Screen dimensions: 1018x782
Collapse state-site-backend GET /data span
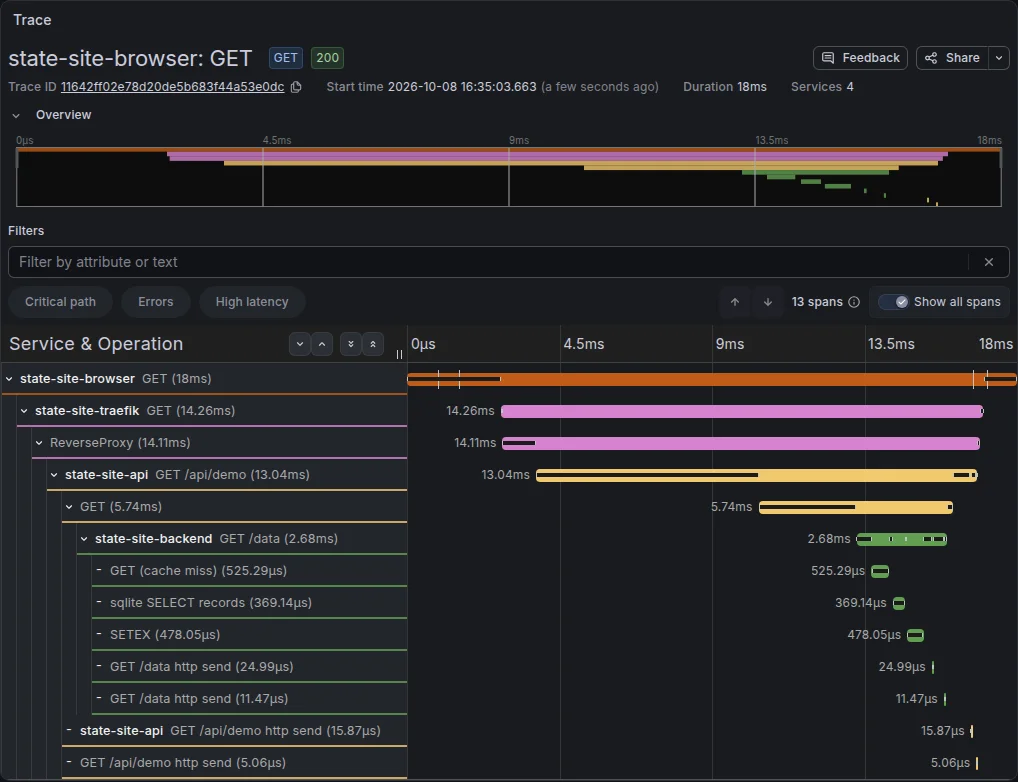click(x=84, y=539)
